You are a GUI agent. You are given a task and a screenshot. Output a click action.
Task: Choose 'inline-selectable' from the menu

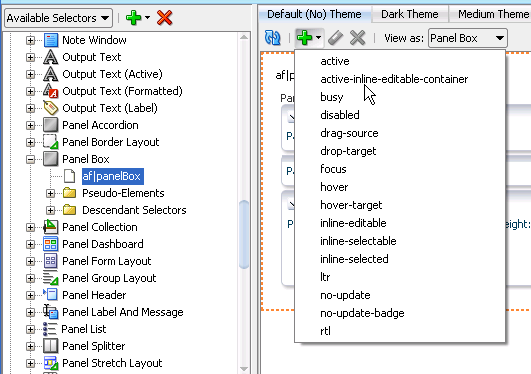click(x=400, y=241)
